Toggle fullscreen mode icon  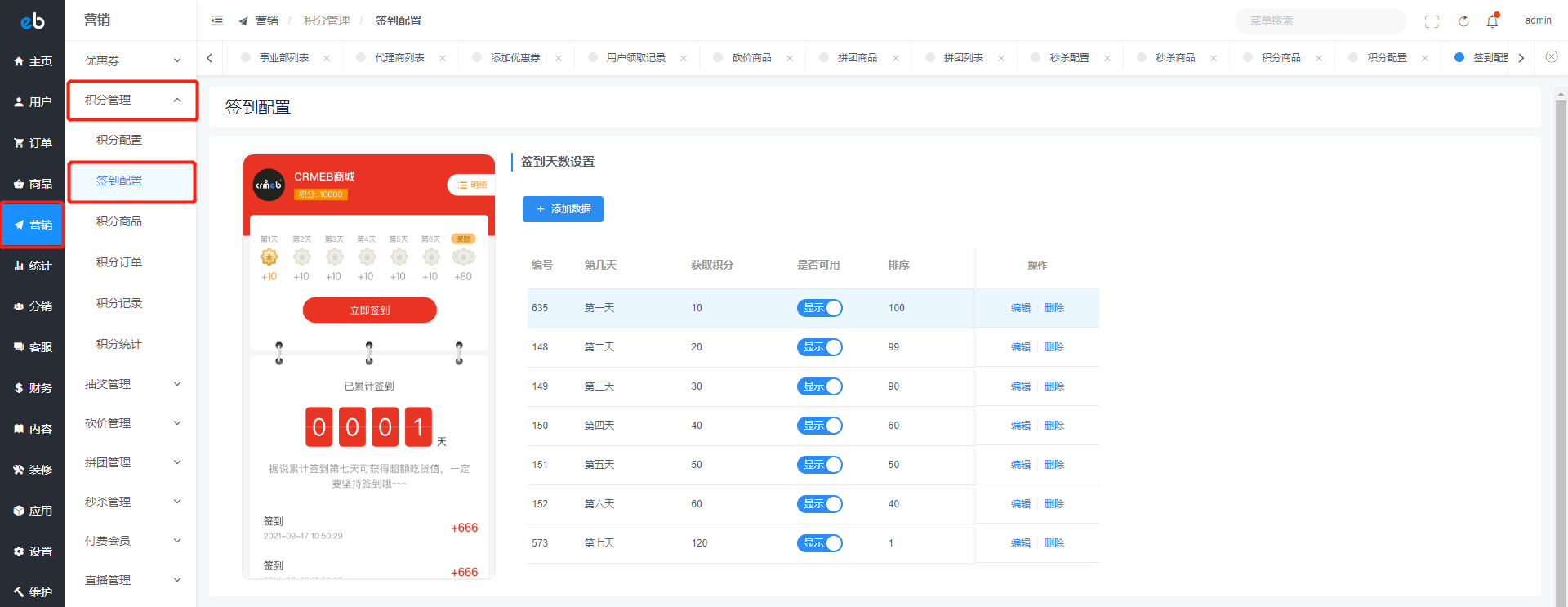coord(1432,21)
